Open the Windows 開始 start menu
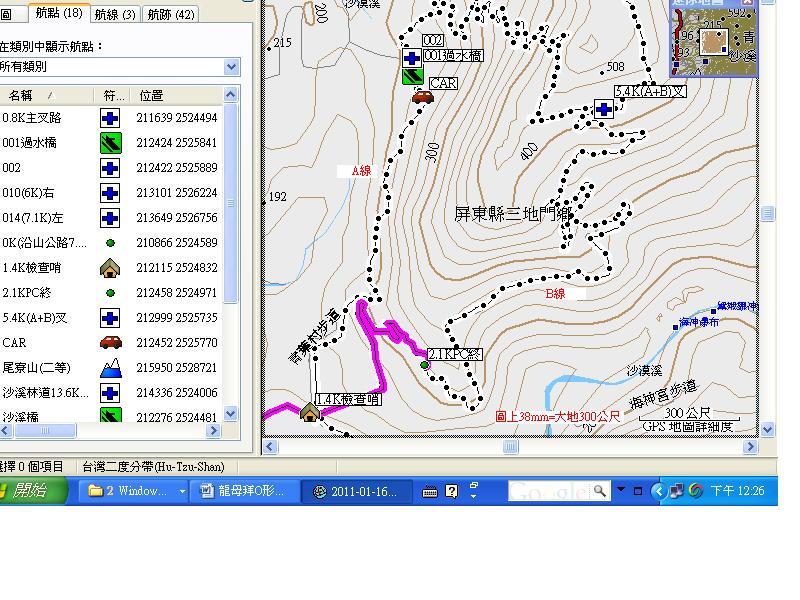Screen dimensions: 800x600 (x=32, y=491)
